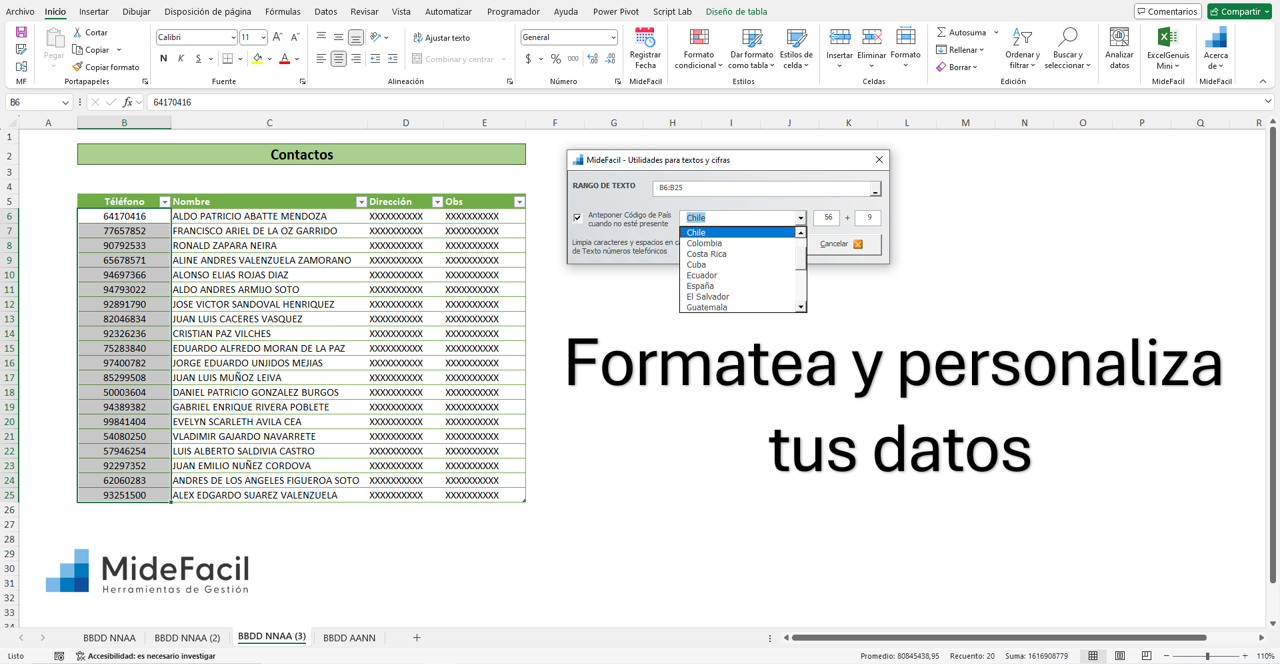
Task: Open the fill color dropdown arrow
Action: pos(269,59)
